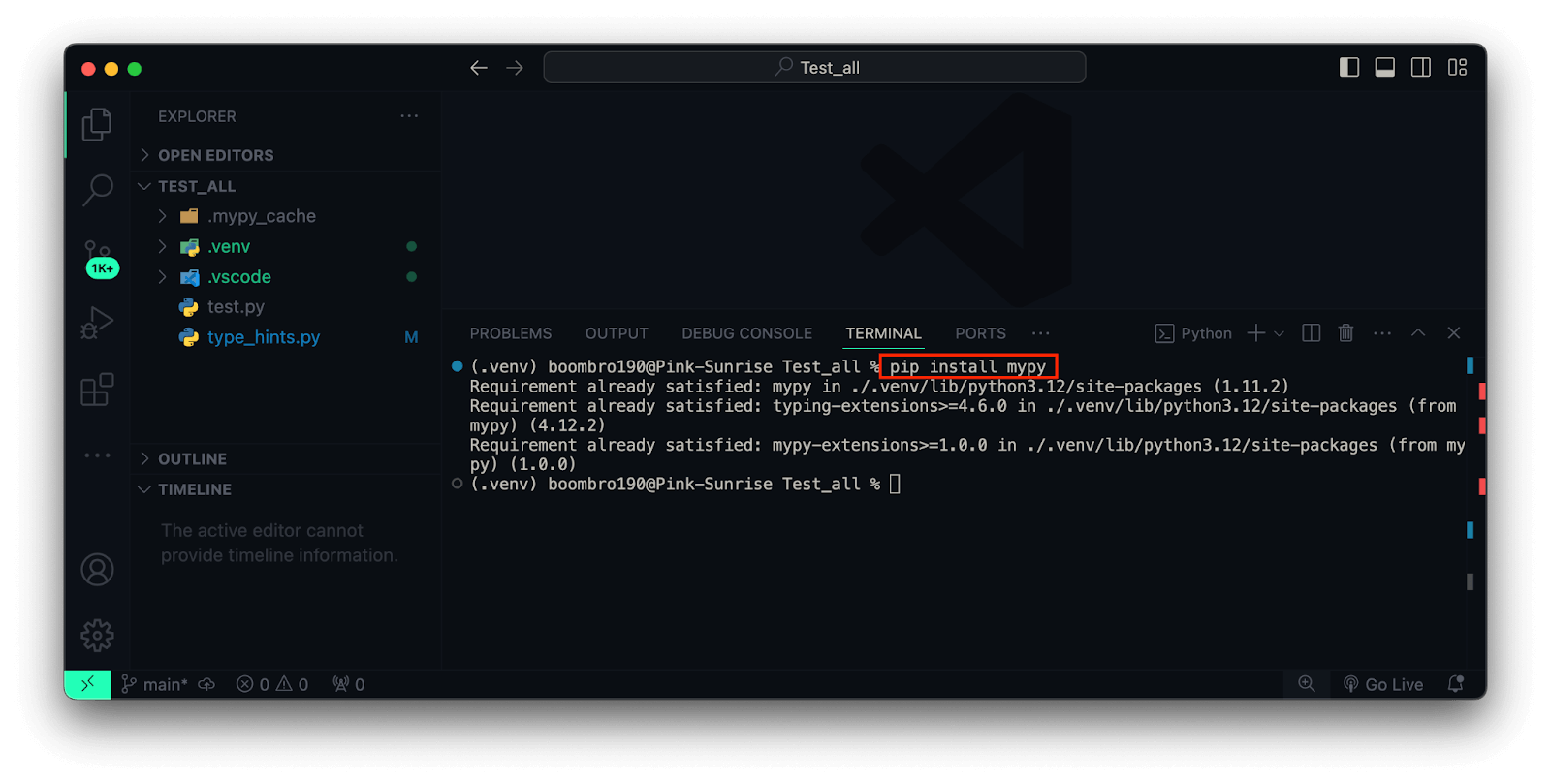Open remote window button in status bar
Screen dimensions: 1551x784
pyautogui.click(x=88, y=684)
